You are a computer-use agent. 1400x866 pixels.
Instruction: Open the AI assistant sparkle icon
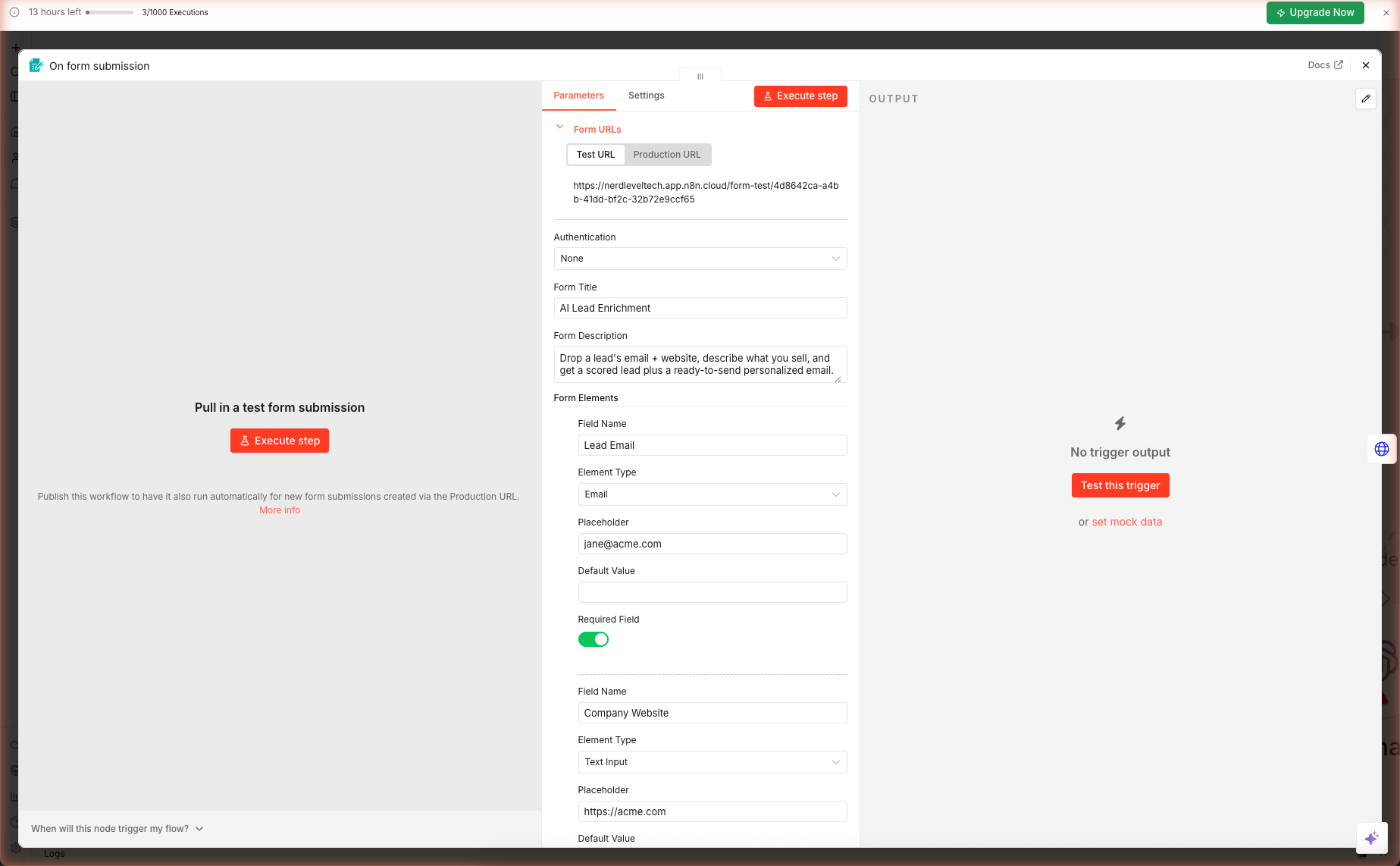1371,838
